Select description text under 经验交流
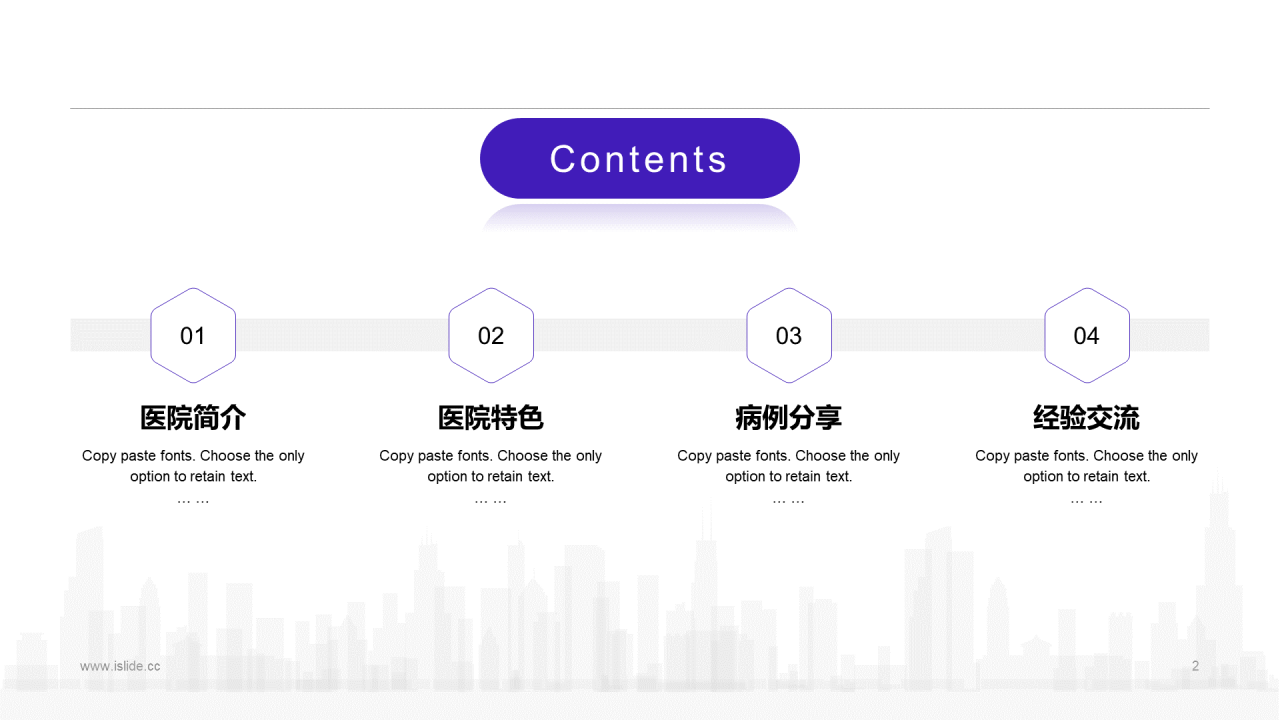 click(1087, 476)
